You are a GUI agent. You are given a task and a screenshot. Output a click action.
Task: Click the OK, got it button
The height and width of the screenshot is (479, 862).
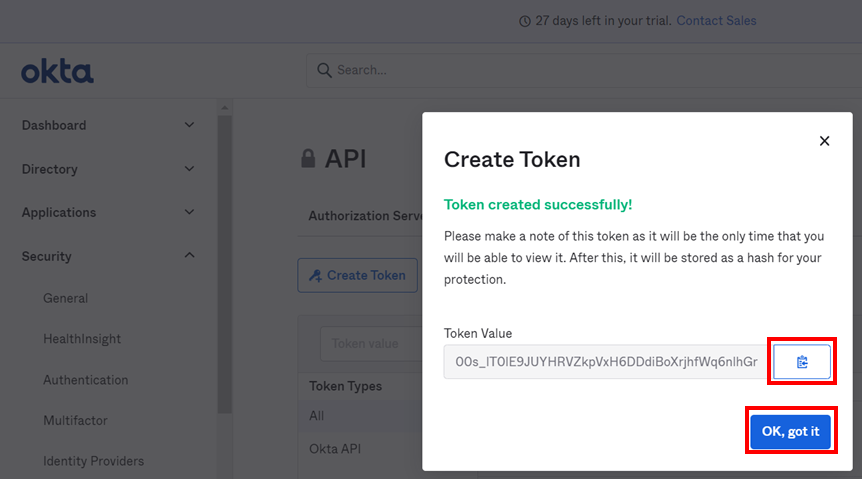click(x=790, y=431)
